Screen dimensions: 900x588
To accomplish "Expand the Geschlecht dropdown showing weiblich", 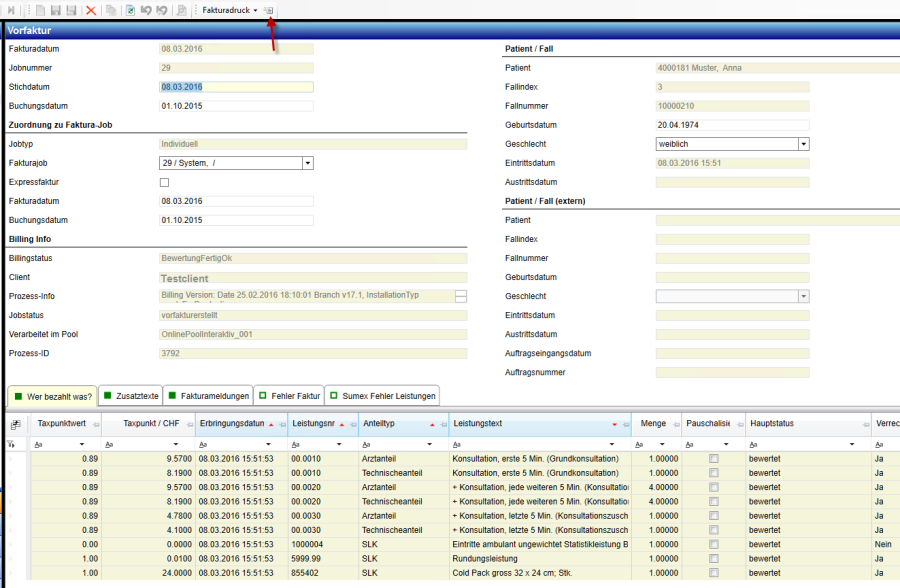I will 803,144.
